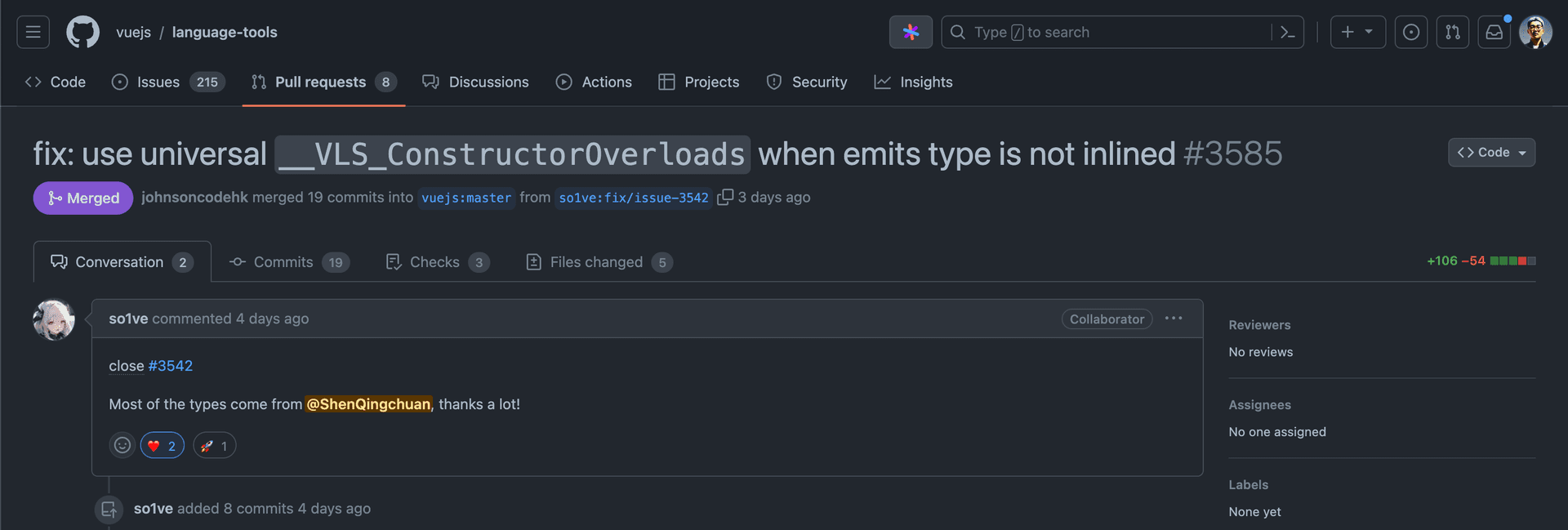Open the issues shortcut in header
This screenshot has height=530, width=1568.
pyautogui.click(x=1410, y=32)
